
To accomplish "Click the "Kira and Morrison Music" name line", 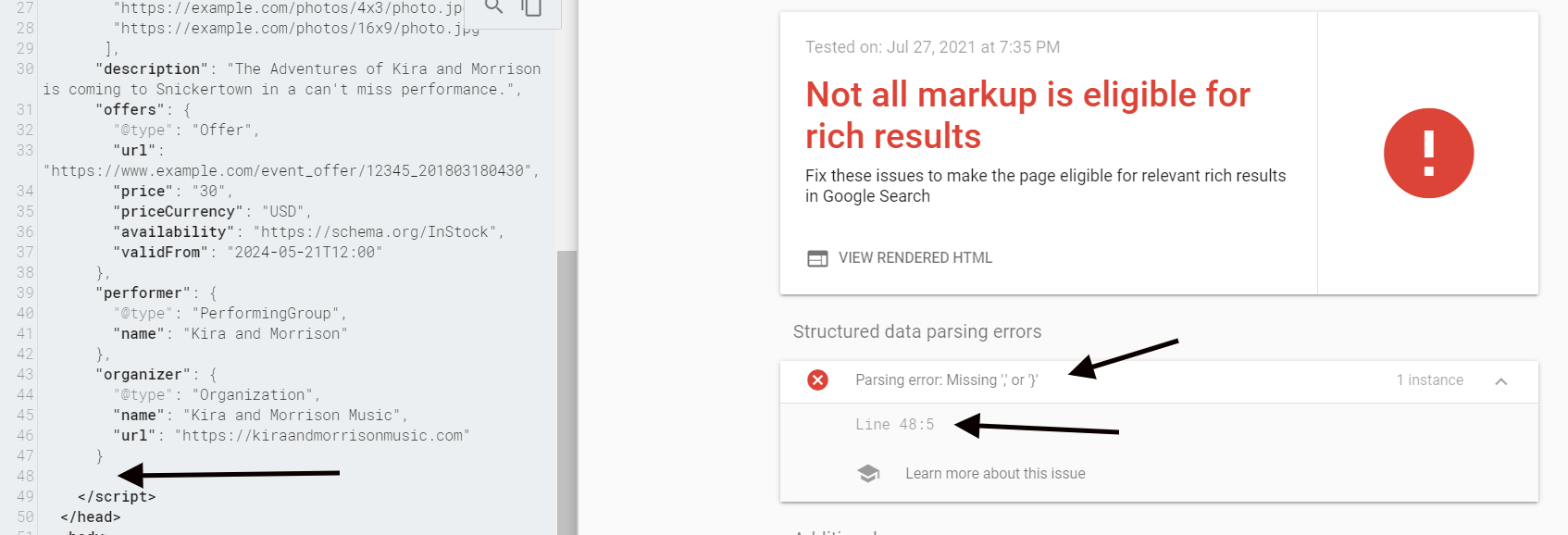I will click(x=260, y=416).
